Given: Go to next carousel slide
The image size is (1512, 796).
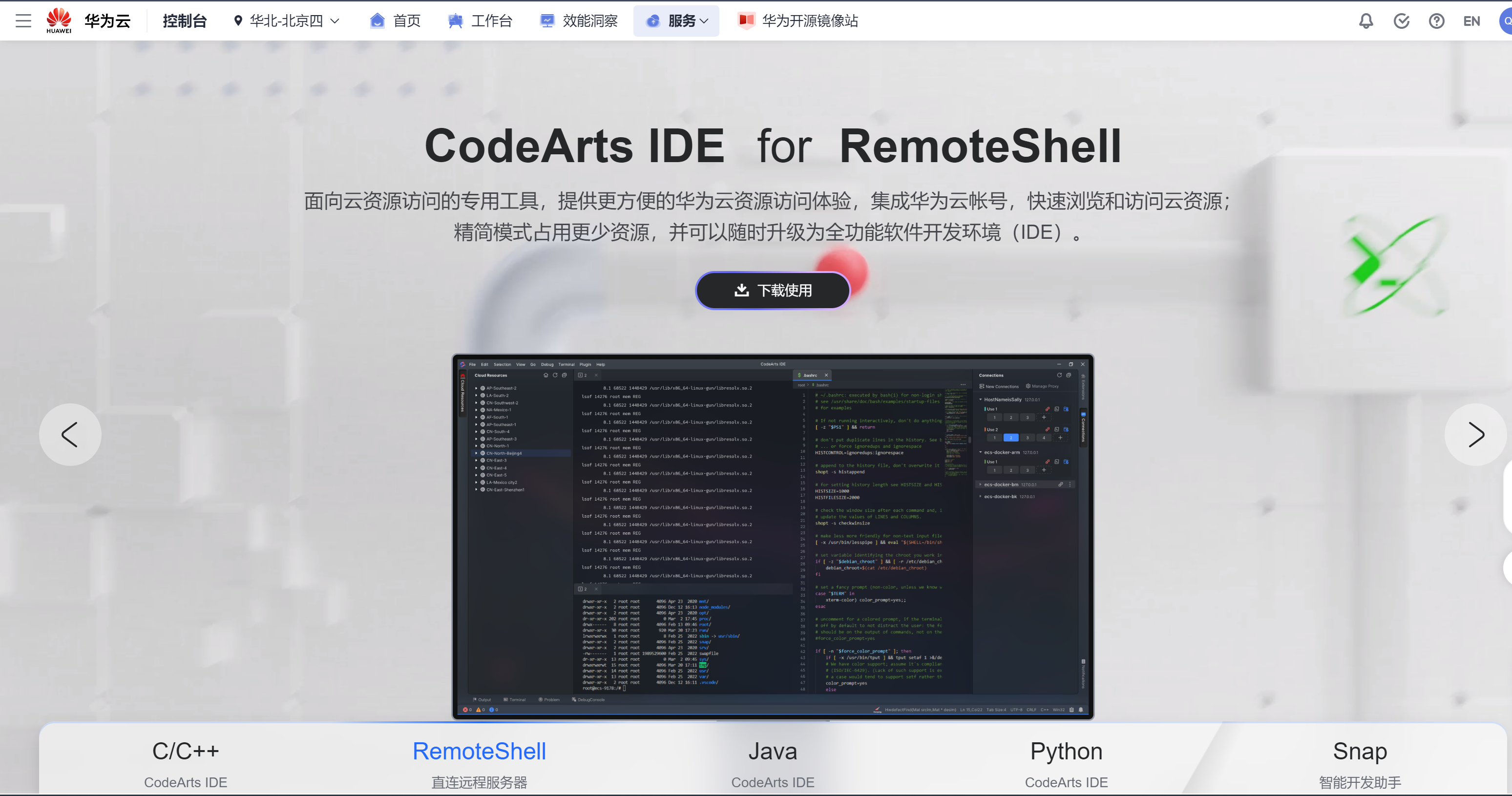Looking at the screenshot, I should pos(1475,435).
